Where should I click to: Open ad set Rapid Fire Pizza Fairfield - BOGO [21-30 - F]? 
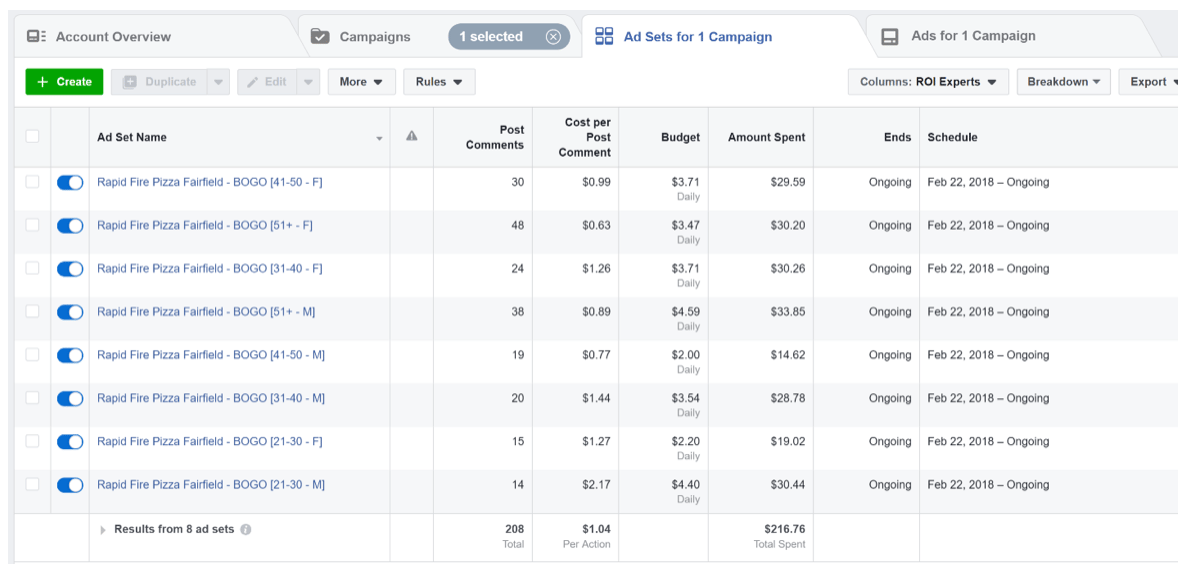(x=210, y=441)
